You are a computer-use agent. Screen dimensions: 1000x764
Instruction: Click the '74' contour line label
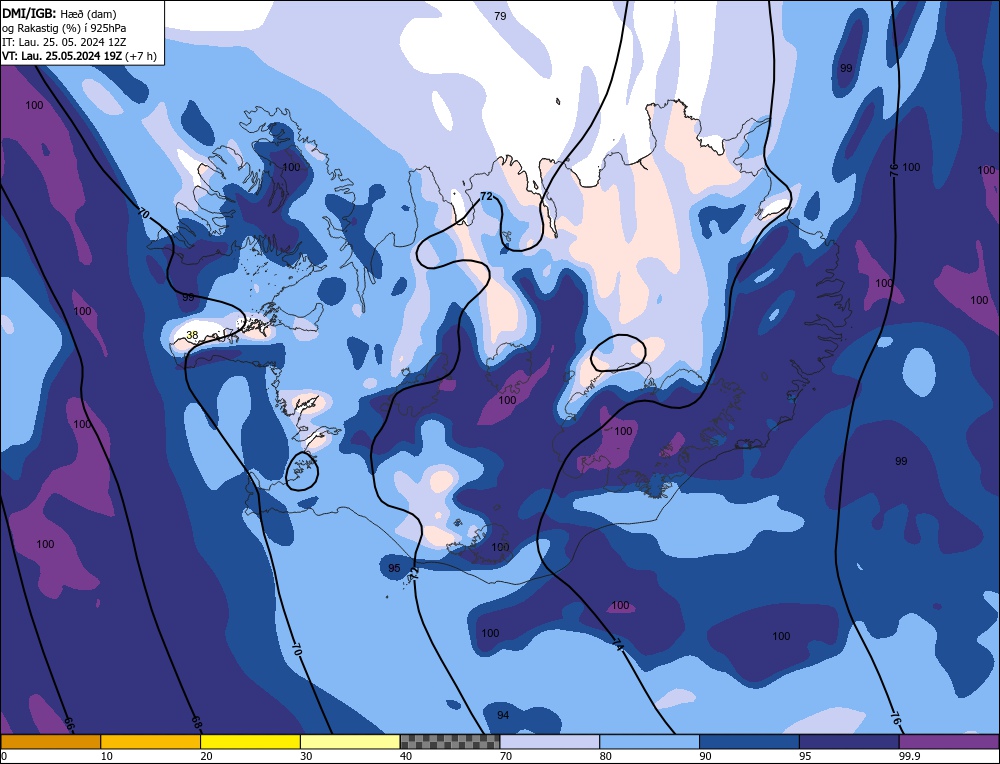pos(617,644)
